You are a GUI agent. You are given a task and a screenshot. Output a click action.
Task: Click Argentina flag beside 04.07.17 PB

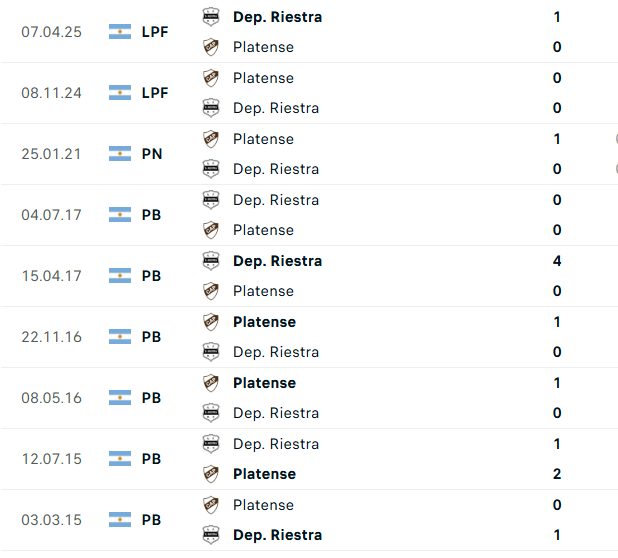[x=120, y=215]
